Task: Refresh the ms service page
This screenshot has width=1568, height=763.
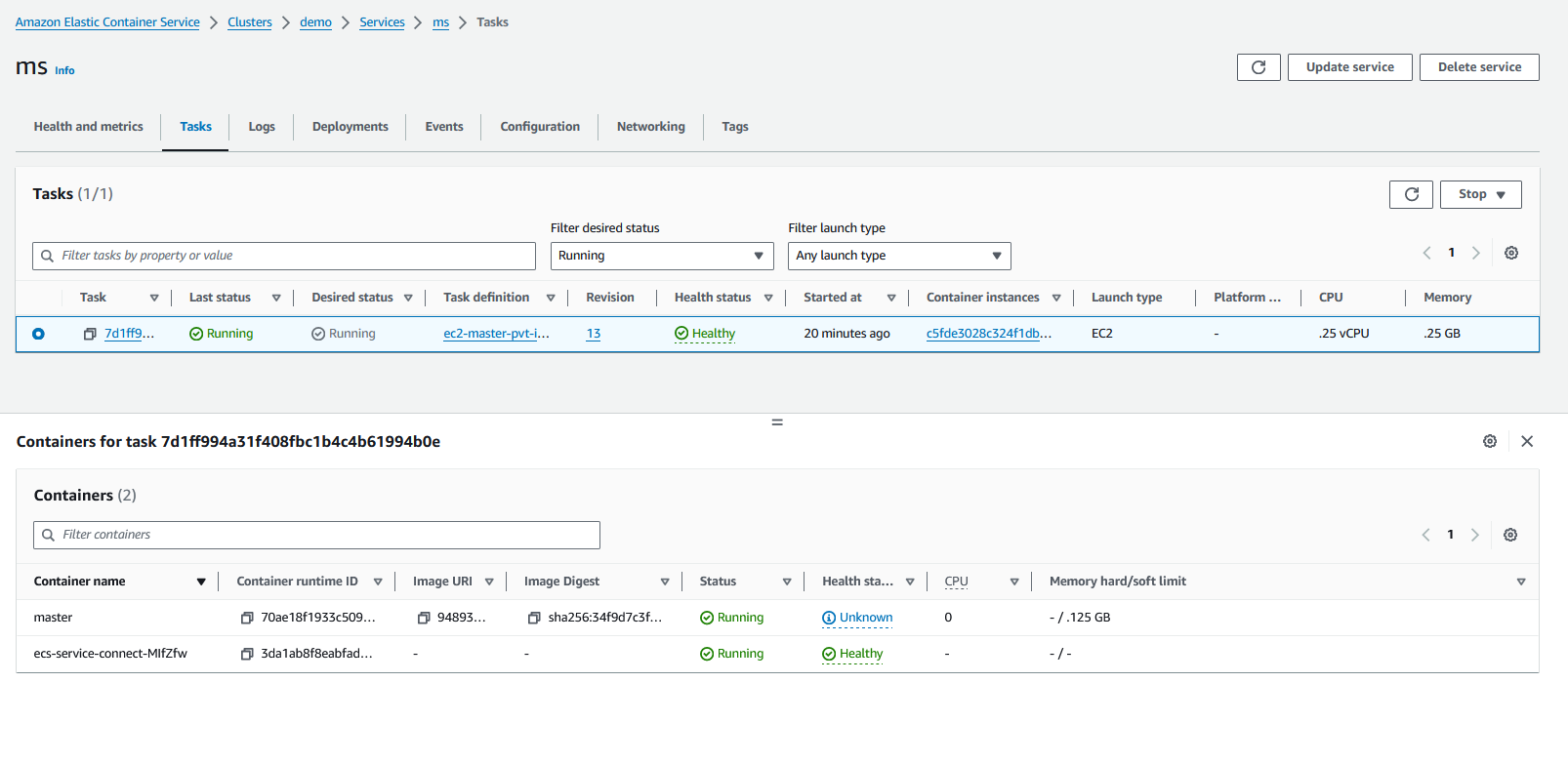Action: [x=1259, y=67]
